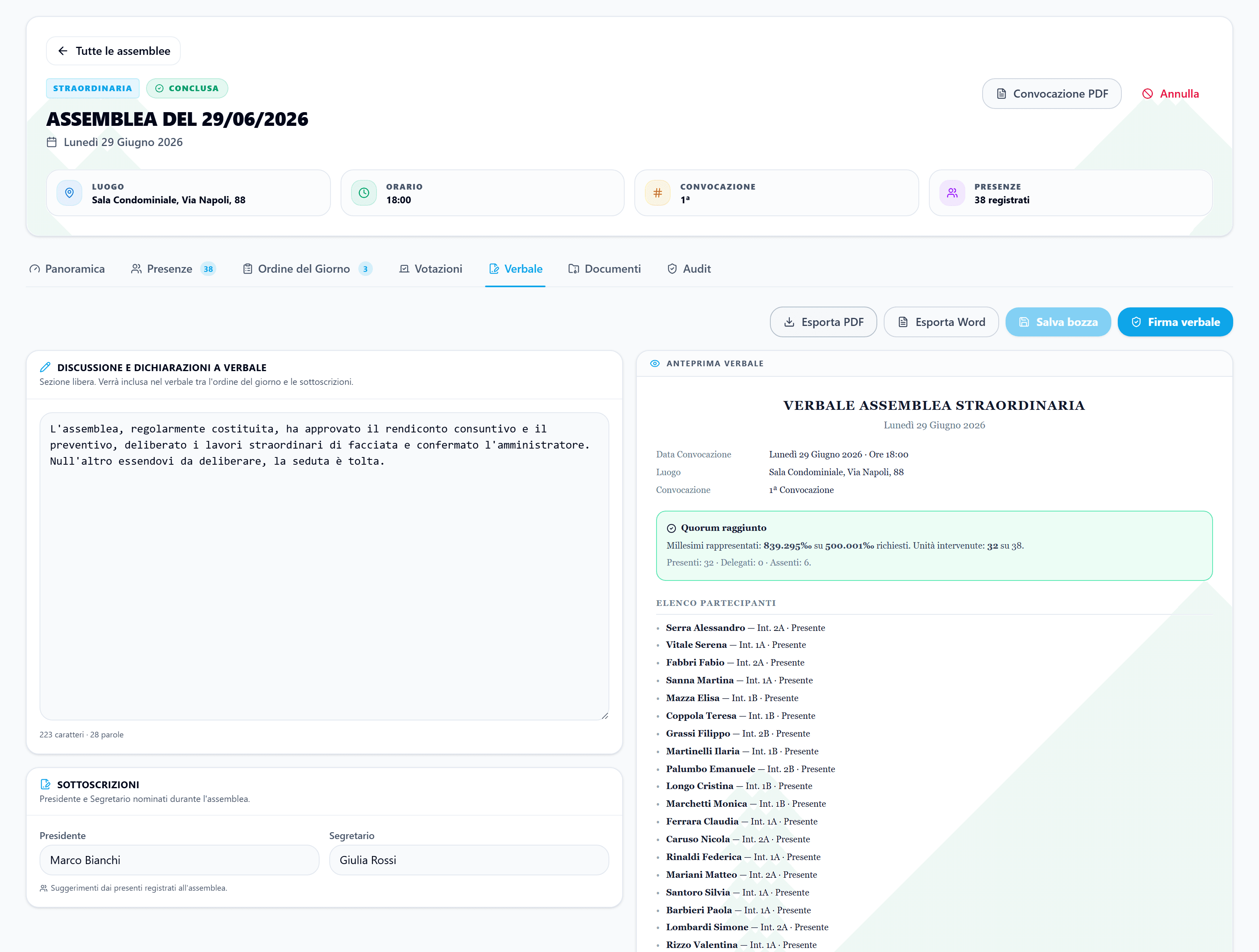This screenshot has width=1259, height=952.
Task: Click the VERBALE ASSEMBLEA STRAORDINARIA heading
Action: 934,405
